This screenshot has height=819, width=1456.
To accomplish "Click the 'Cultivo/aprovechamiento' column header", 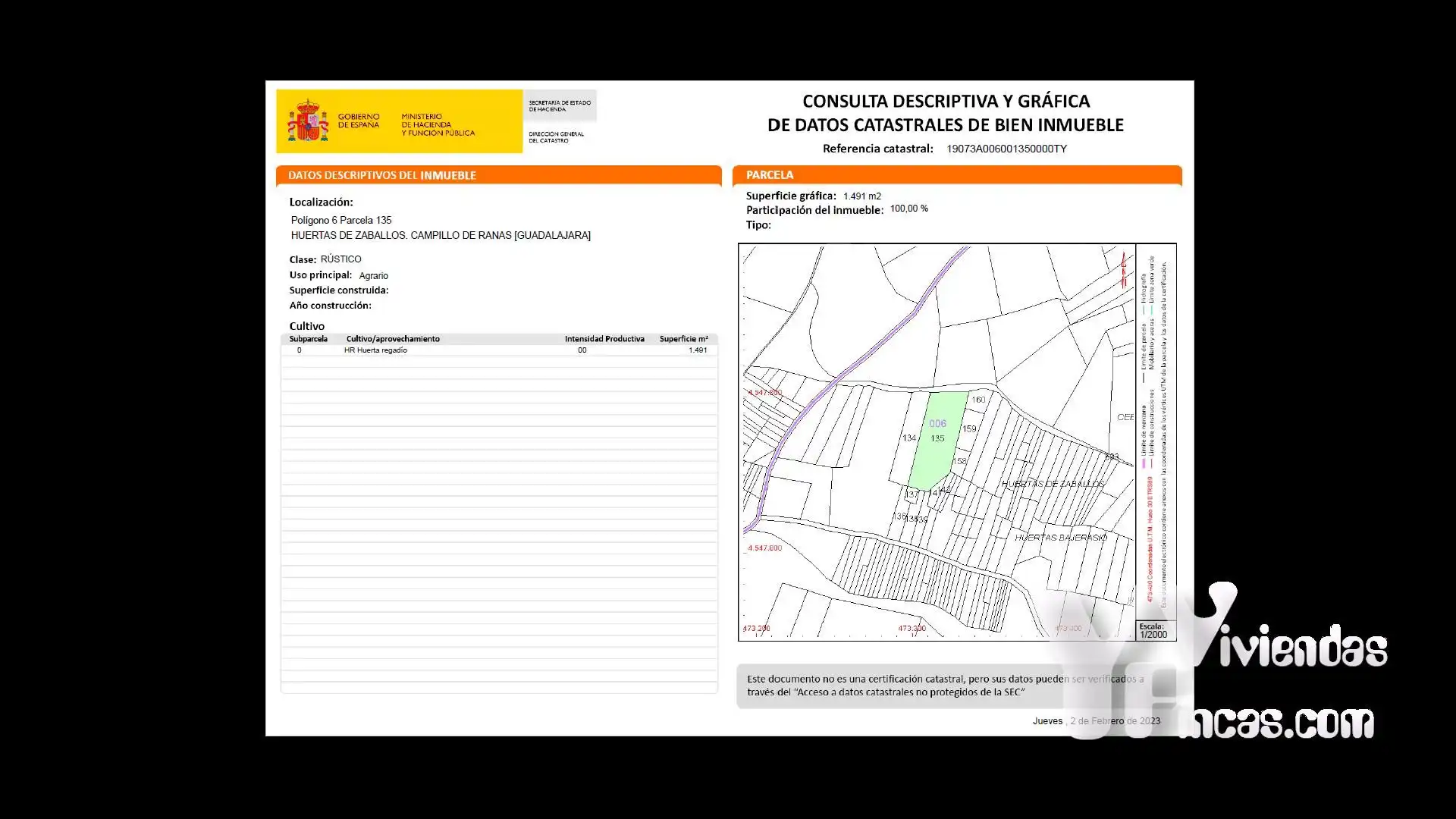I will click(x=393, y=339).
